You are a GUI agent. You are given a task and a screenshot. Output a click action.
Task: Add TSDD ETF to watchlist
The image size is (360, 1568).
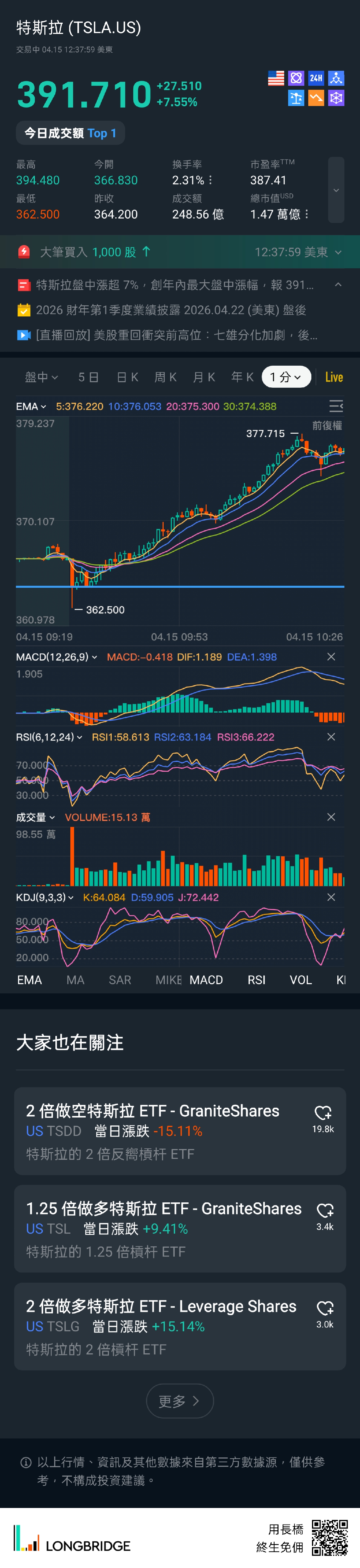pos(323,1113)
